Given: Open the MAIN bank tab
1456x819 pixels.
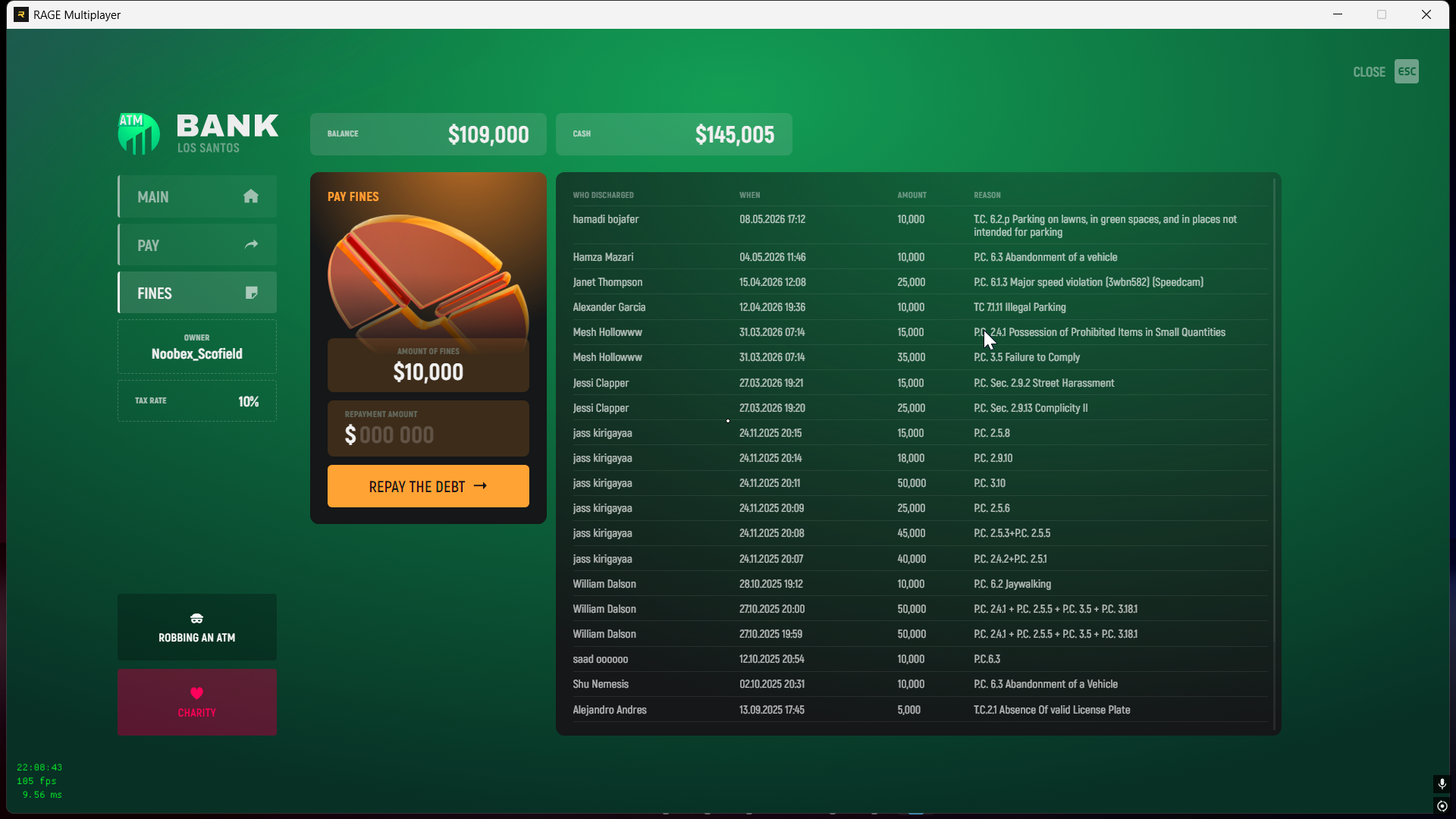Looking at the screenshot, I should pyautogui.click(x=197, y=196).
